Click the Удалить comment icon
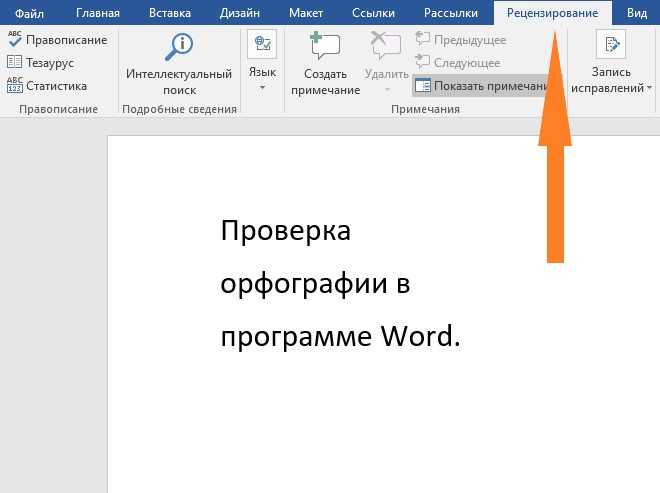 point(386,45)
